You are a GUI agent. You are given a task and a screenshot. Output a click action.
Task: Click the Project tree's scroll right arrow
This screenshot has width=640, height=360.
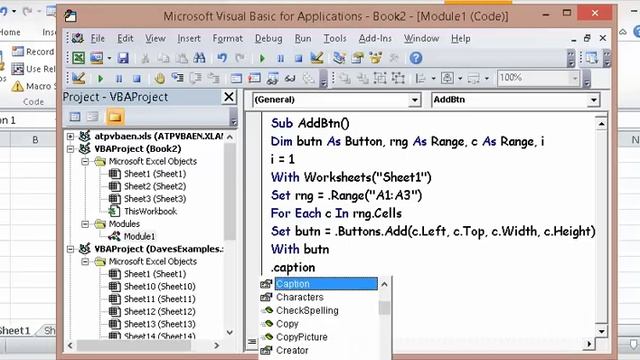pos(217,345)
